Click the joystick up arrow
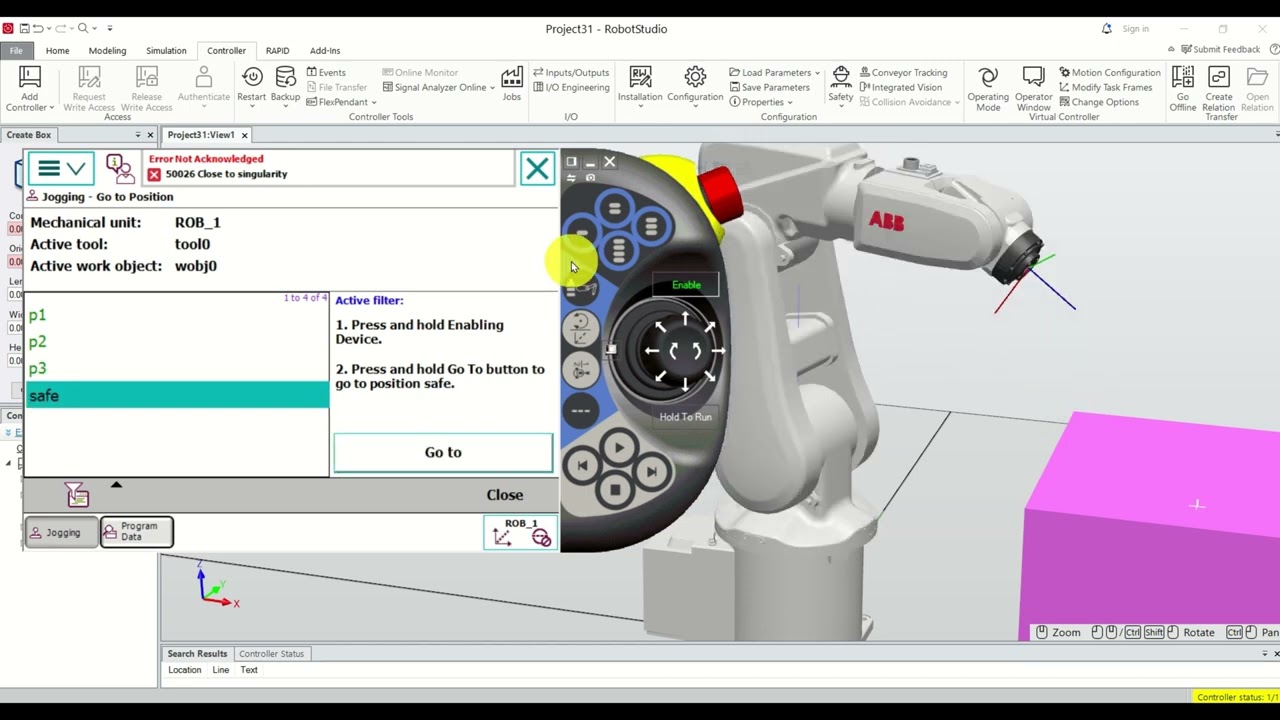Screen dimensions: 1280x720 (685, 319)
